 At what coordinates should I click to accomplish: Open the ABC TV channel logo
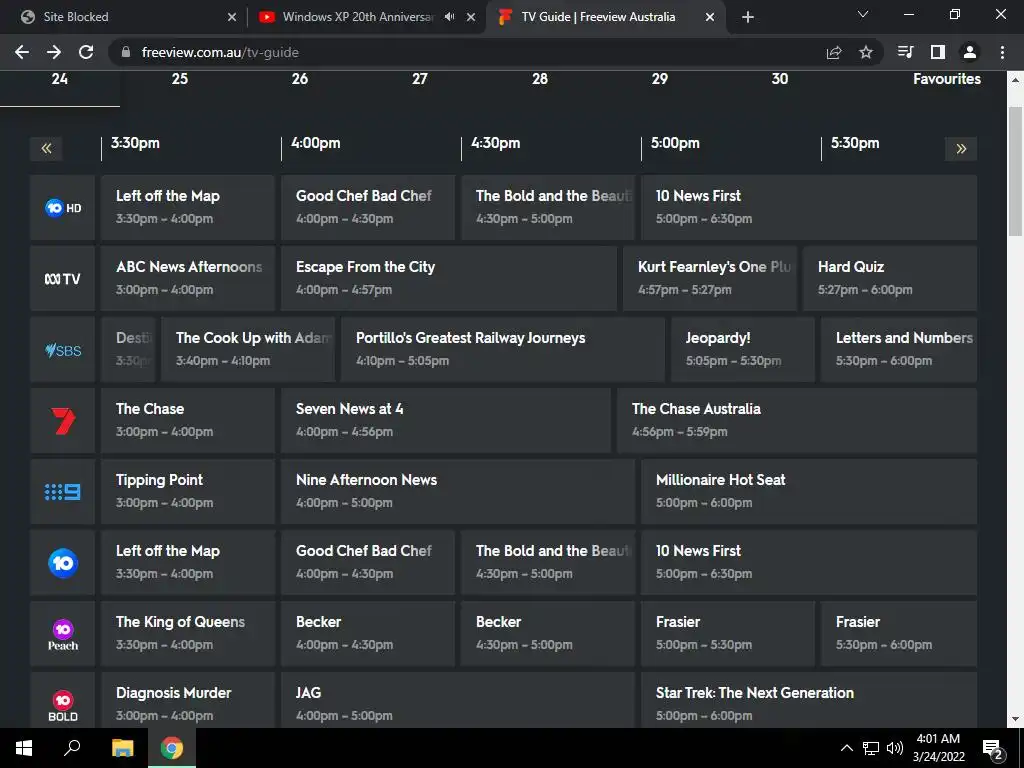[63, 279]
